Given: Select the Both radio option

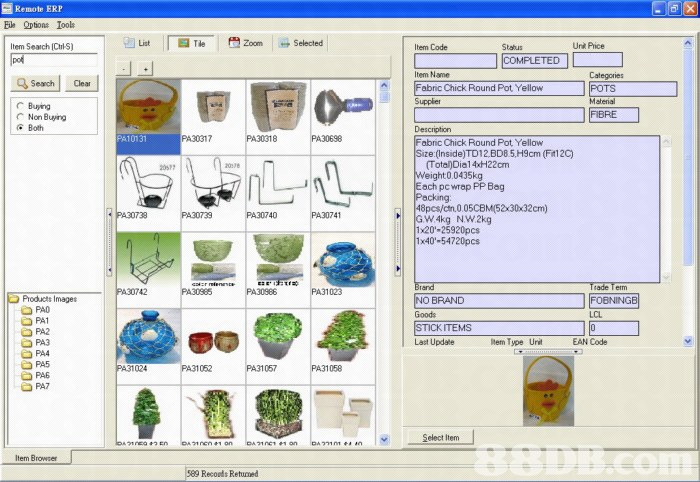Looking at the screenshot, I should pyautogui.click(x=19, y=128).
